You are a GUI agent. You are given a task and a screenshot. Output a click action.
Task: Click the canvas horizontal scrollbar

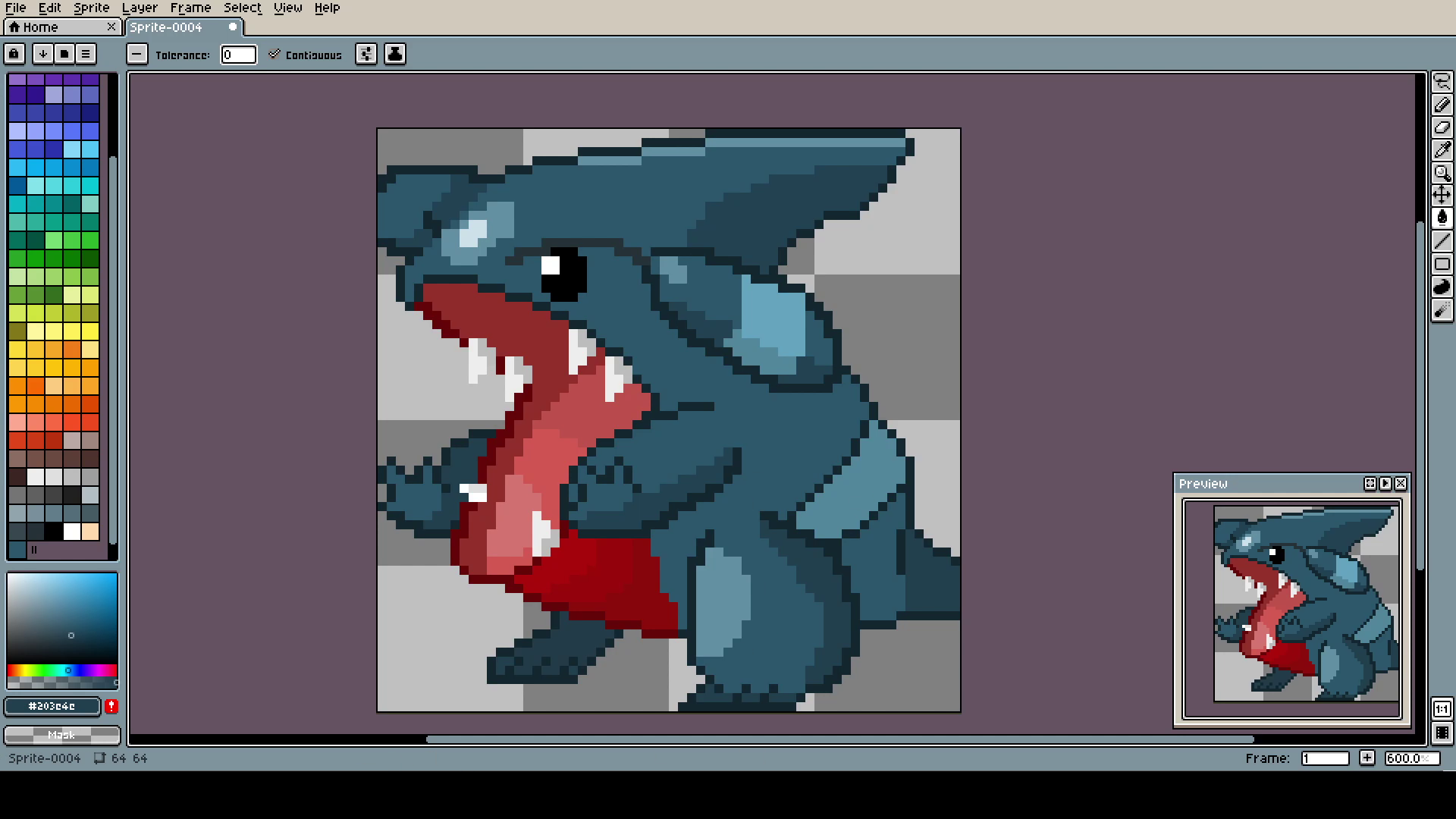(839, 739)
